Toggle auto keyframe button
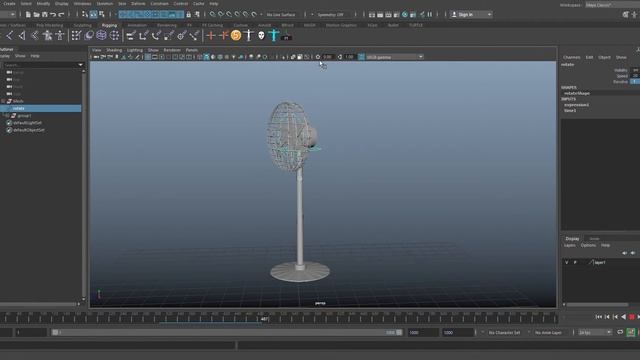The image size is (640, 360). (631, 333)
